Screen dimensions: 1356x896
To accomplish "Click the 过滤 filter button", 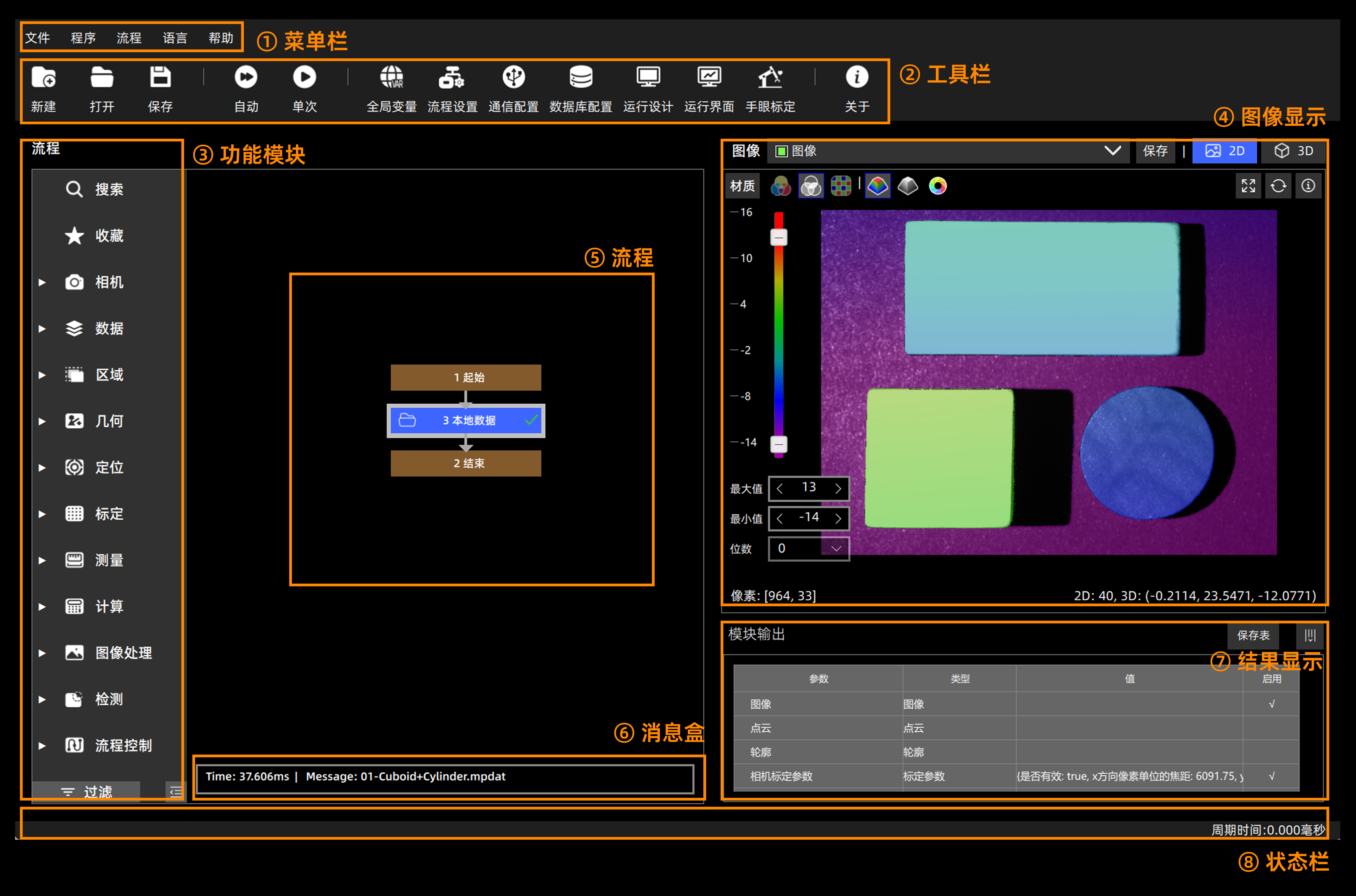I will tap(86, 791).
